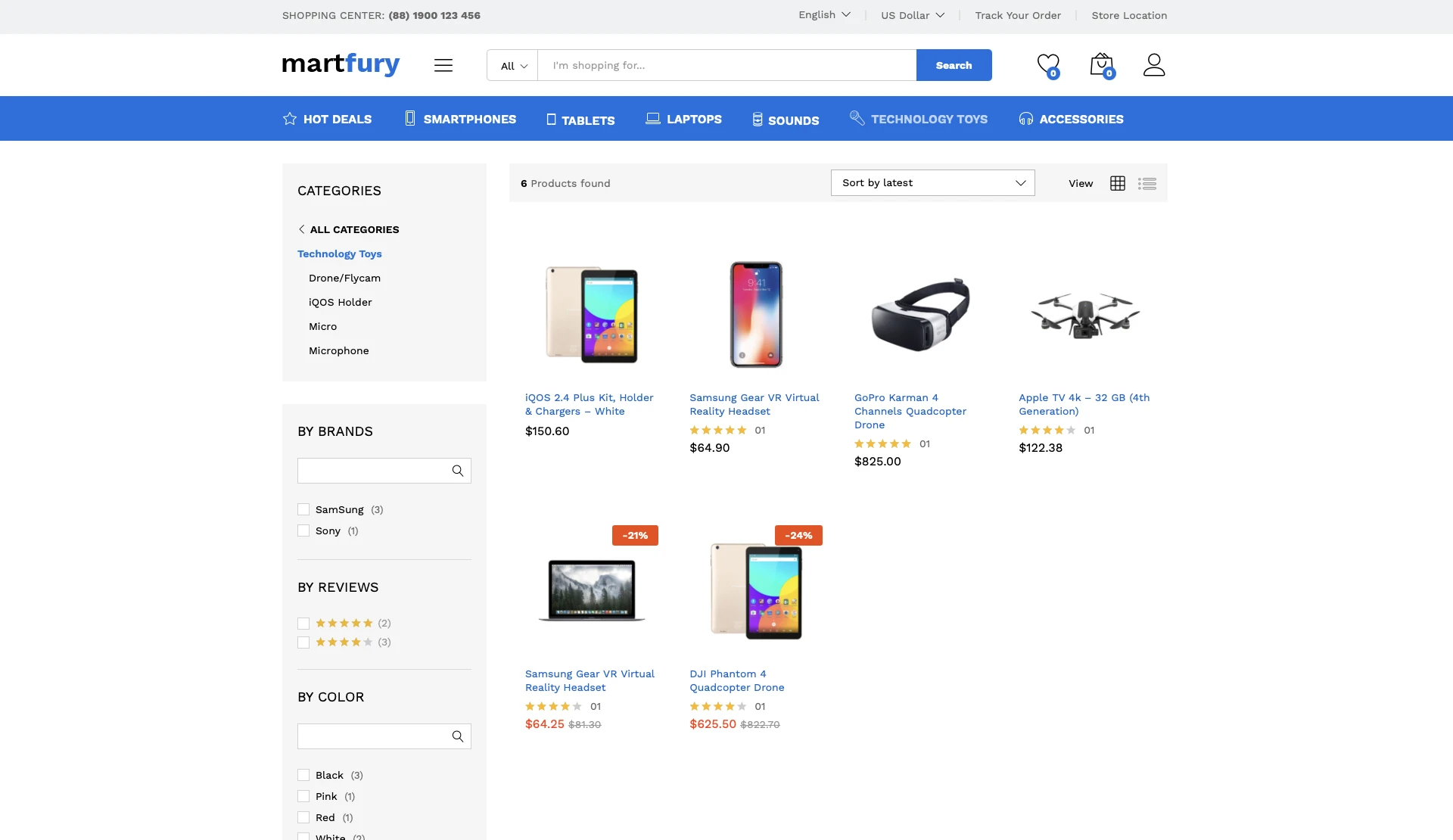Click the GoPro Karman drone thumbnail
The height and width of the screenshot is (840, 1453).
coord(920,315)
